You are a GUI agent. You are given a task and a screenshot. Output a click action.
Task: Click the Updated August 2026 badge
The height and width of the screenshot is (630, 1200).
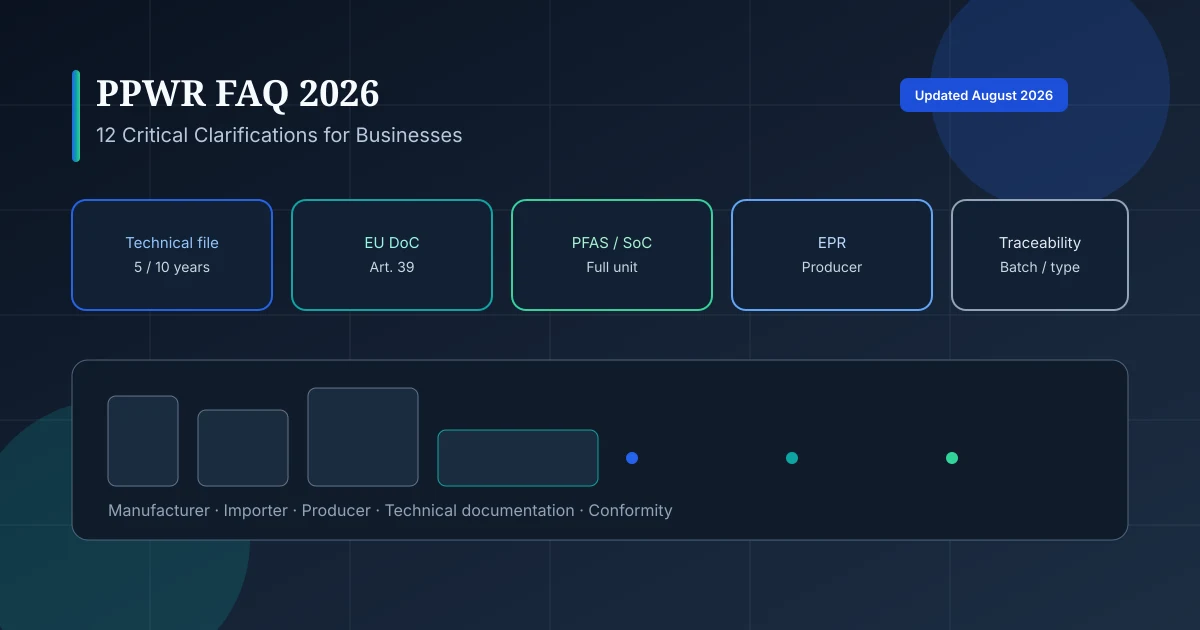pos(984,95)
